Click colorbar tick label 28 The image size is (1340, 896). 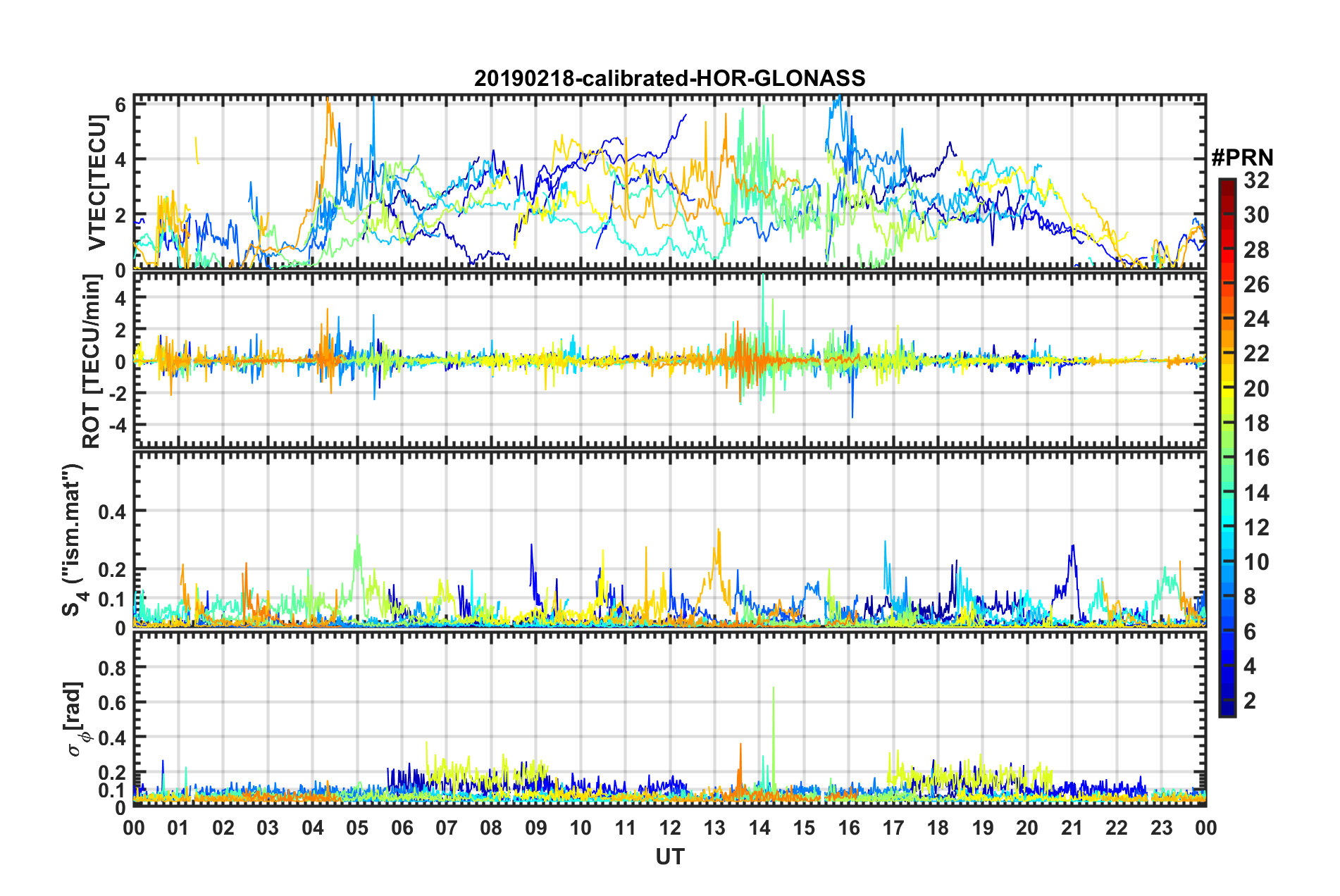1256,250
